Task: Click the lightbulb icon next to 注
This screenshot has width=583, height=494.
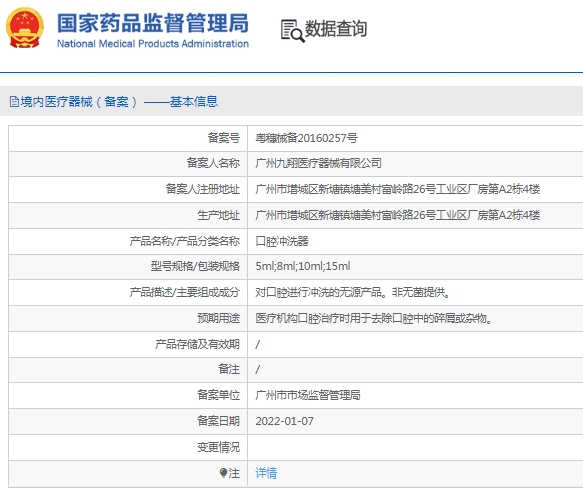Action: click(x=223, y=473)
